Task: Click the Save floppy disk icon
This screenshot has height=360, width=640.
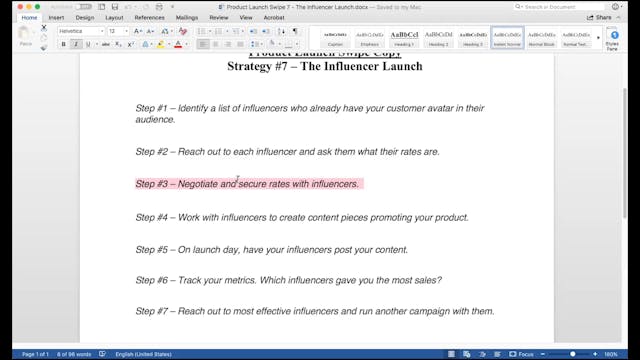Action: pos(115,7)
